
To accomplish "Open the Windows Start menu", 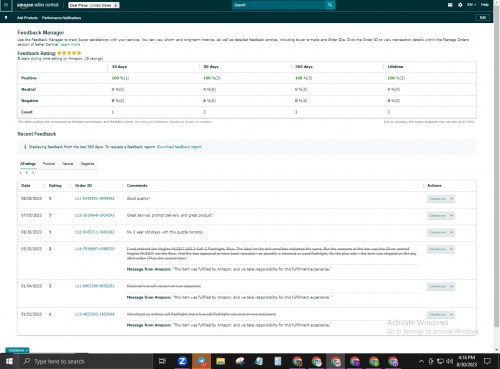I will pos(9,361).
